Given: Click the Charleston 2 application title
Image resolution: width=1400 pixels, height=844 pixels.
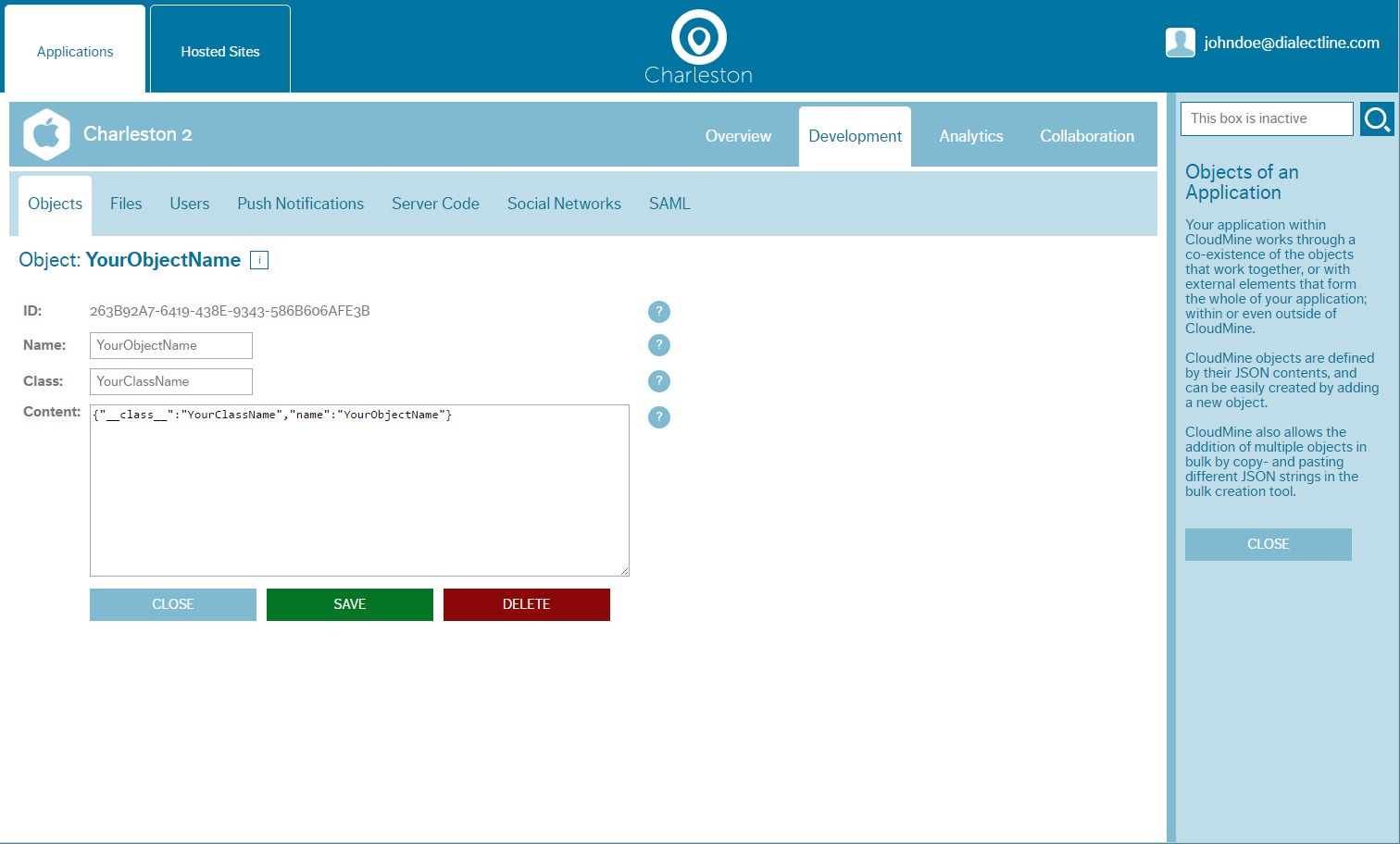Looking at the screenshot, I should pyautogui.click(x=138, y=134).
